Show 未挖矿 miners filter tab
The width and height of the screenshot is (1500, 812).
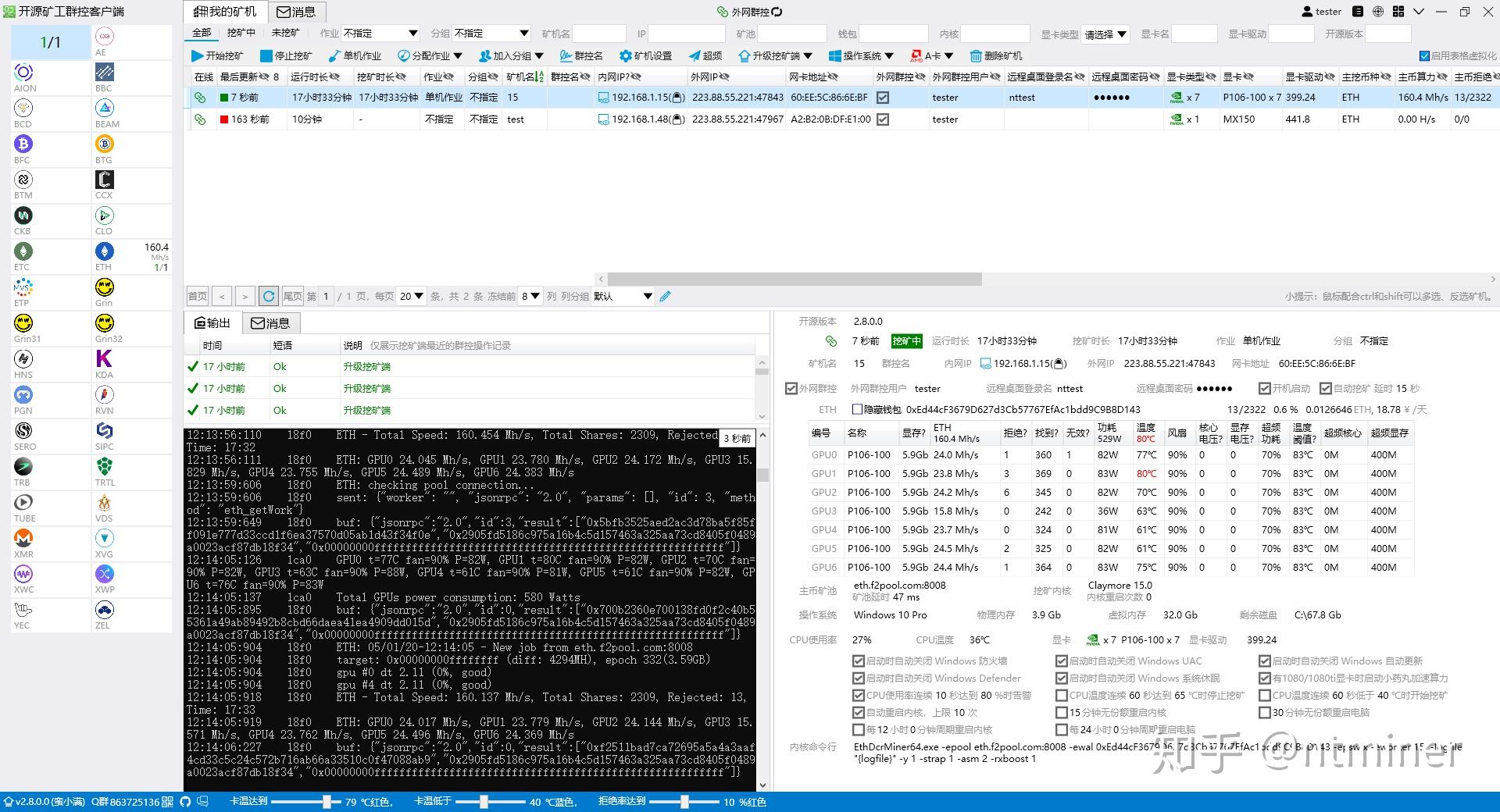285,33
